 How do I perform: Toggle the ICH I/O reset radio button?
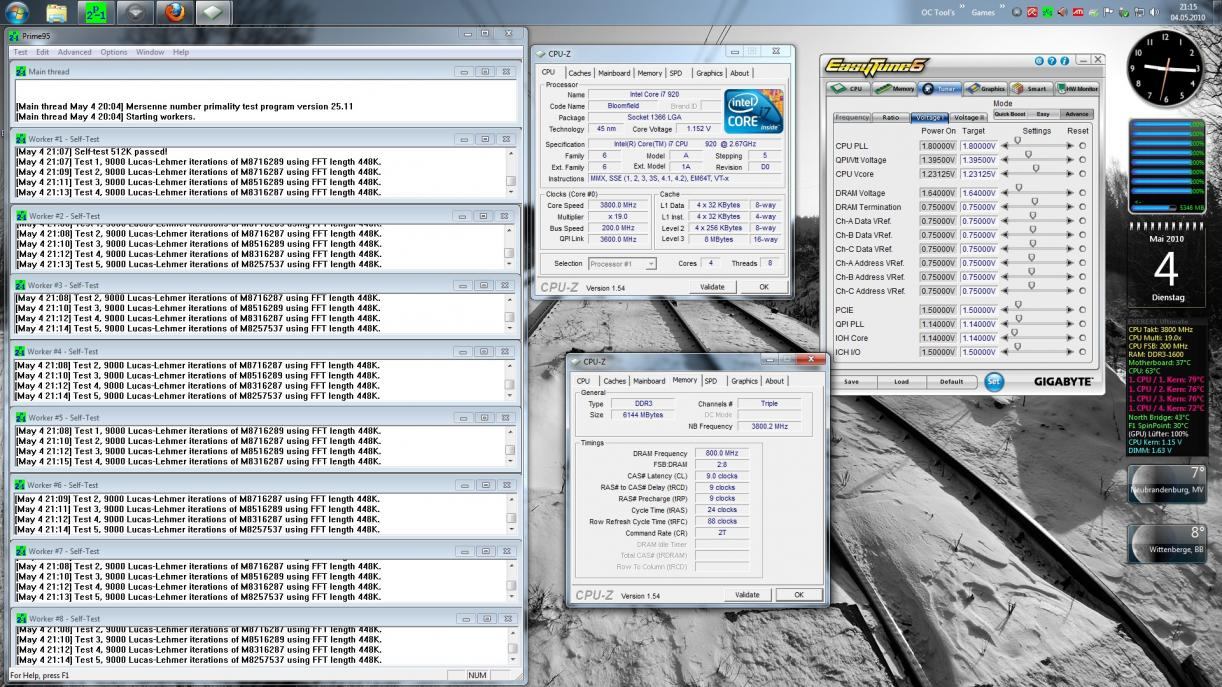[x=1082, y=352]
